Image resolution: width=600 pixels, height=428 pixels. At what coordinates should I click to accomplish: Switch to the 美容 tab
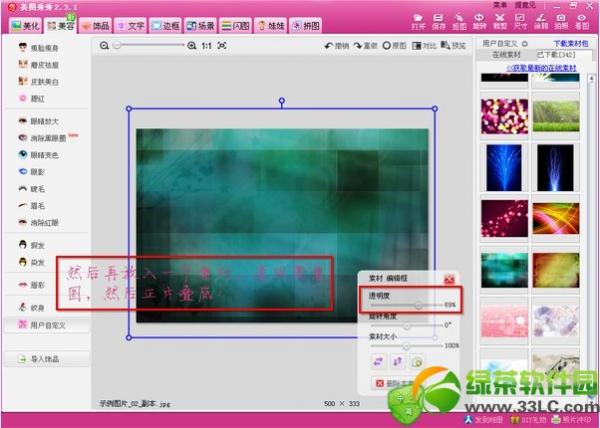pyautogui.click(x=61, y=26)
